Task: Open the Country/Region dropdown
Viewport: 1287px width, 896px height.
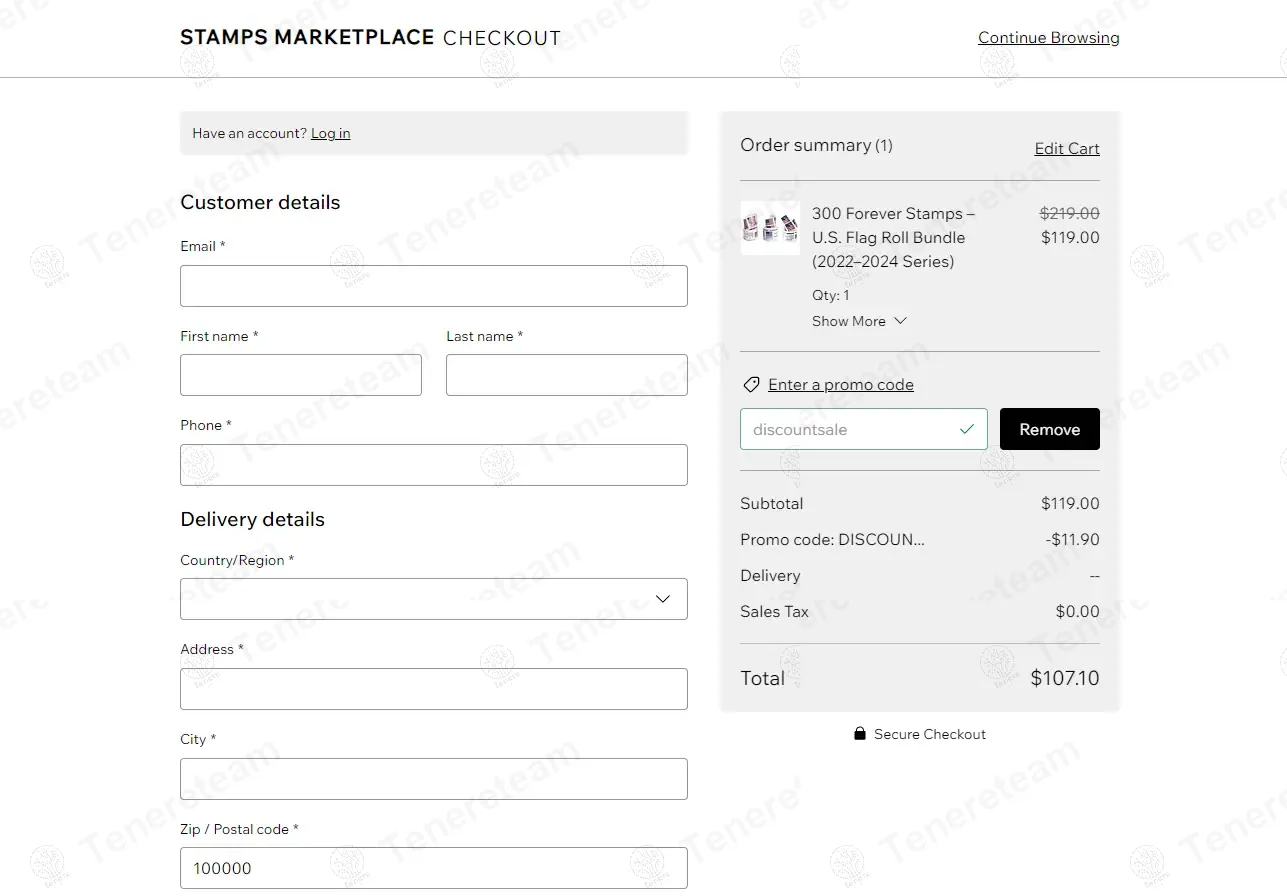Action: 433,599
